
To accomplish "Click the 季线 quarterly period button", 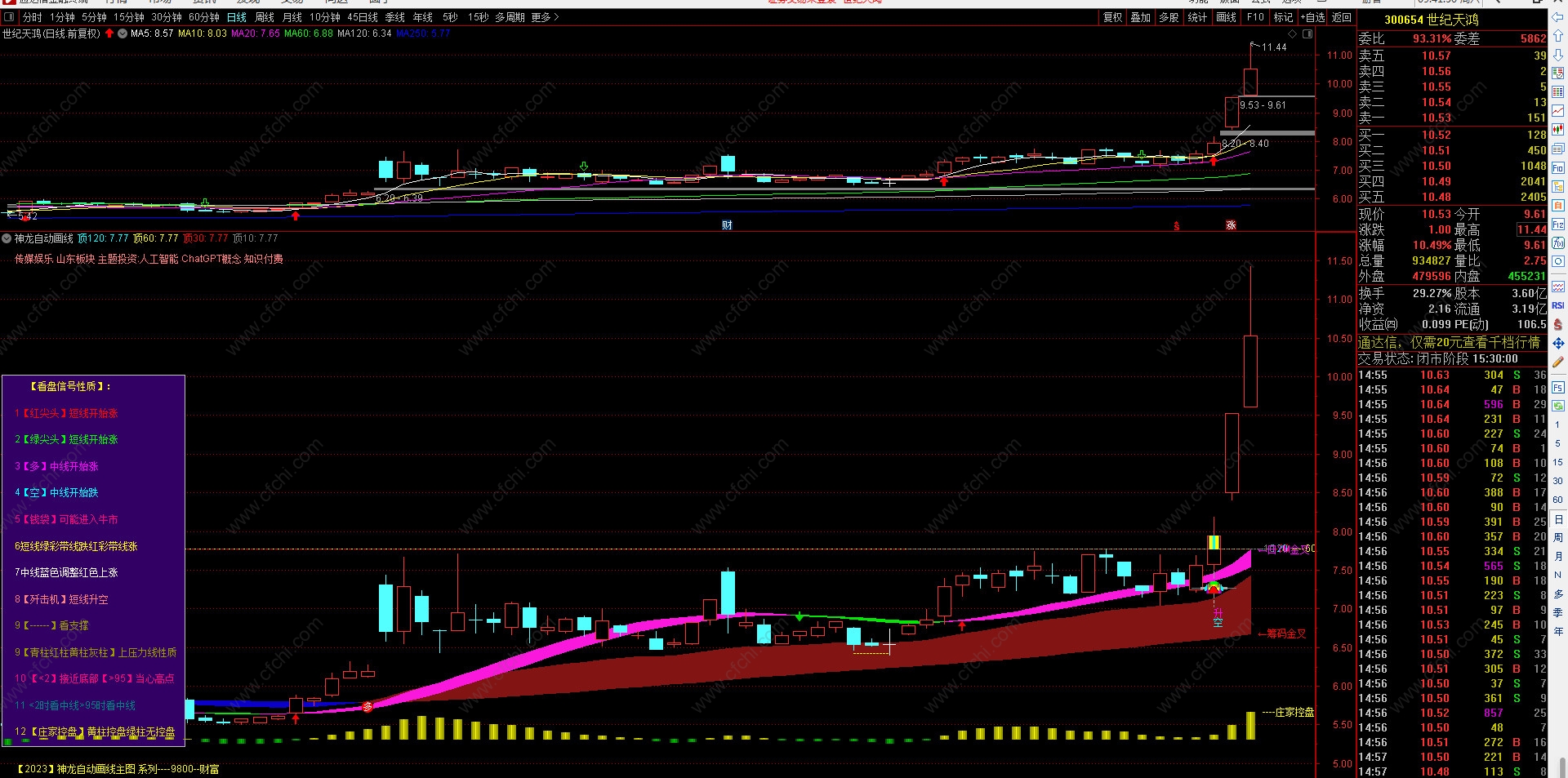I will point(395,17).
